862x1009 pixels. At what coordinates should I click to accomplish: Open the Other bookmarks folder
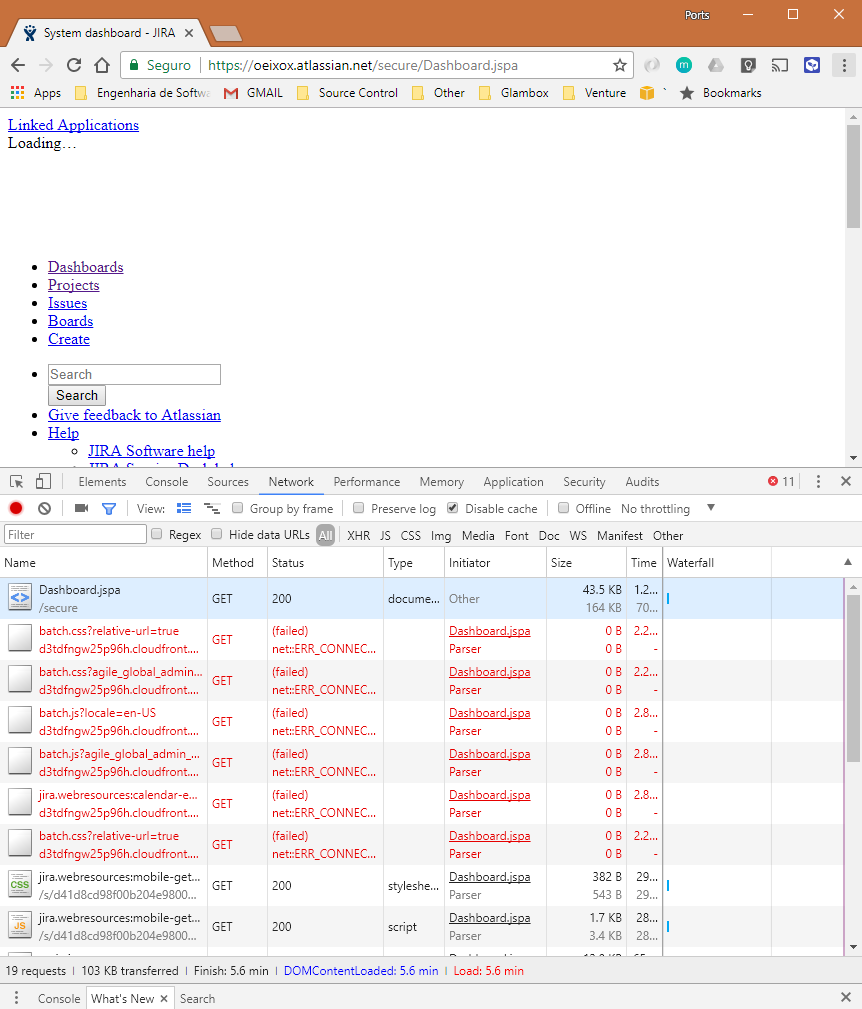pos(438,93)
